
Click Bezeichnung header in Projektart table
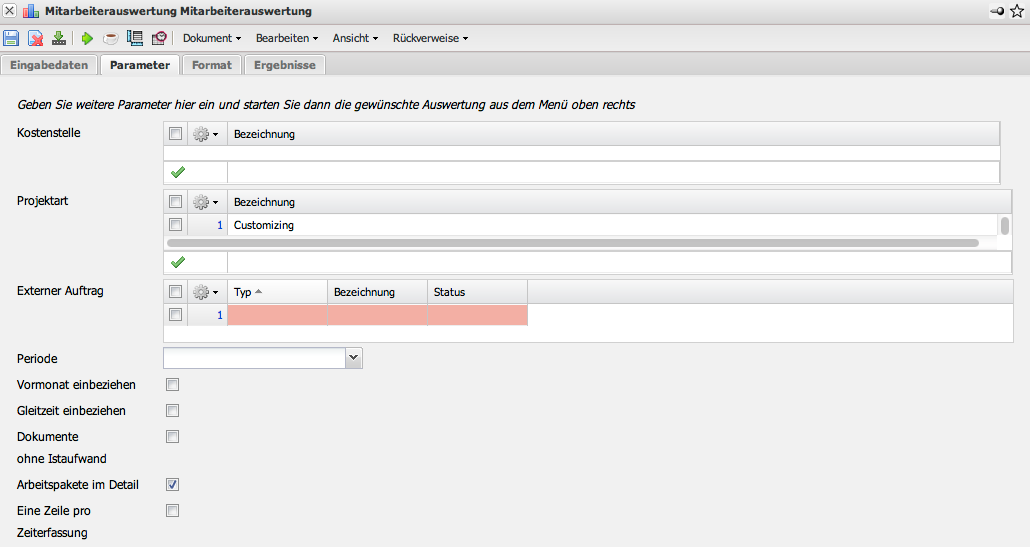(619, 202)
